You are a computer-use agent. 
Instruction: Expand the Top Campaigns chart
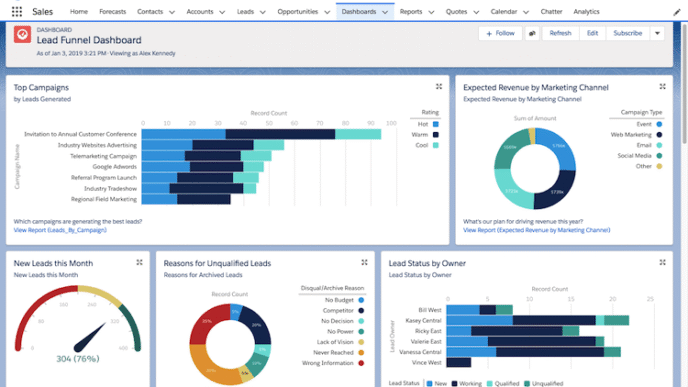tap(439, 87)
